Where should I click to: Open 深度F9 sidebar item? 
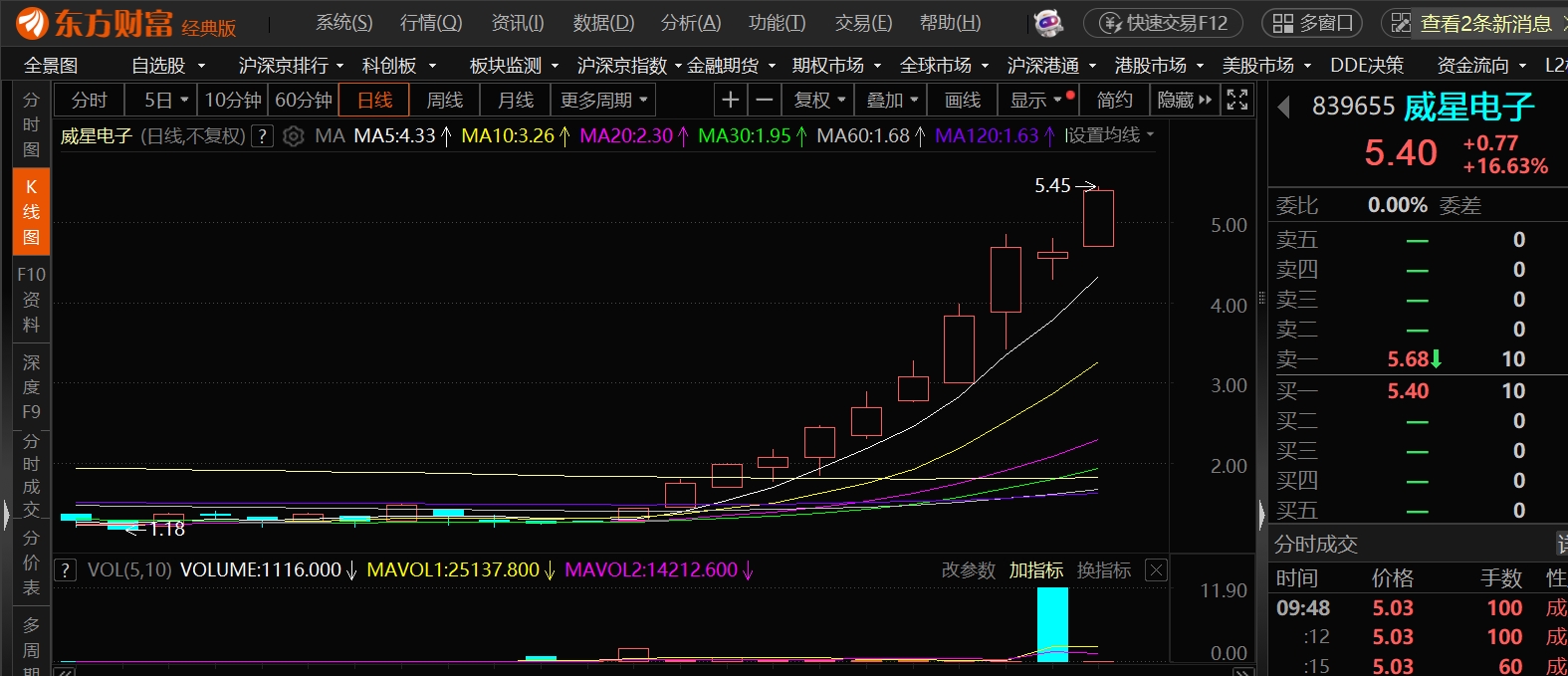(x=31, y=386)
